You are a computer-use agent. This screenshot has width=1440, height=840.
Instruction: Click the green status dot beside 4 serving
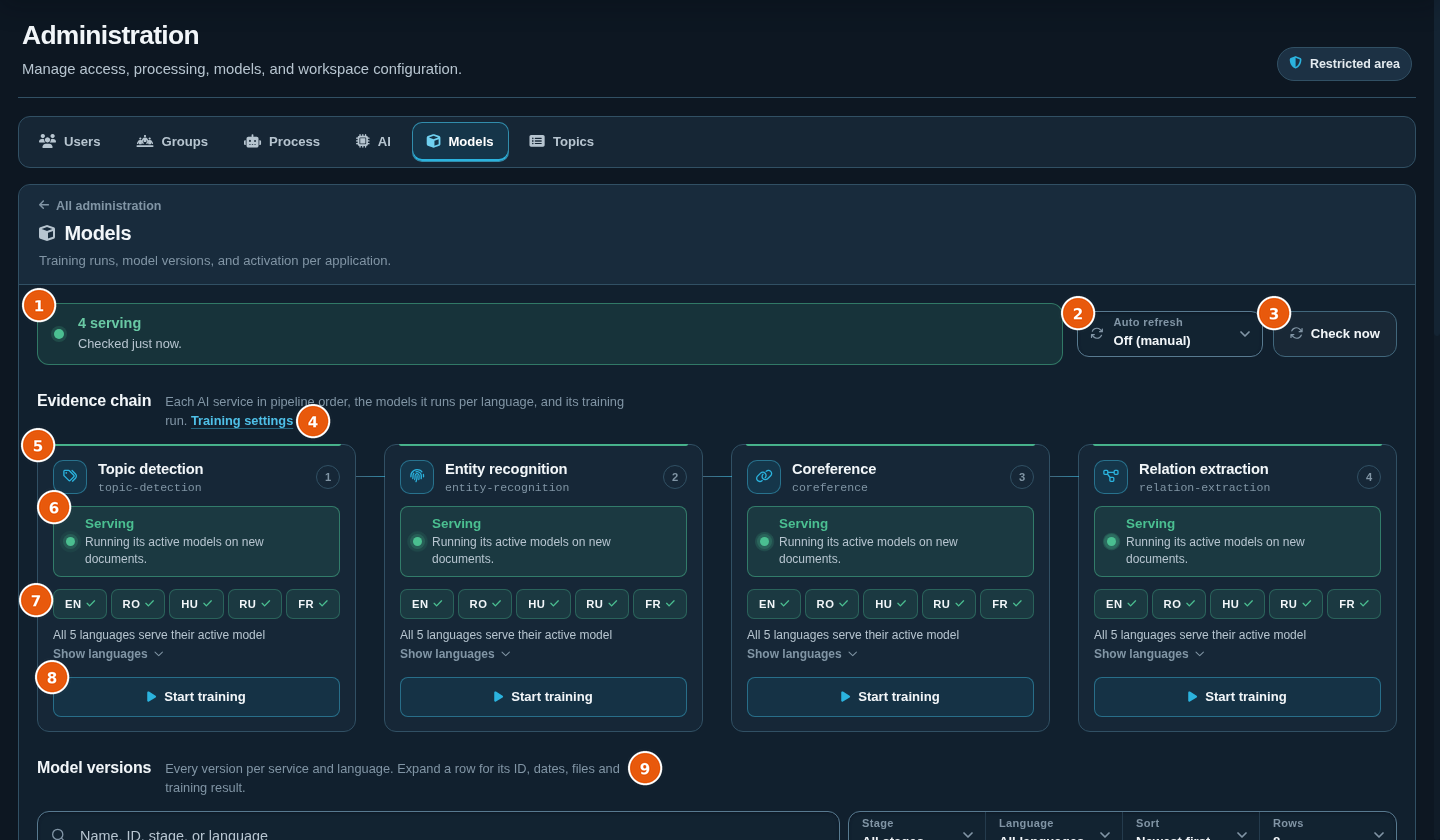(x=59, y=334)
